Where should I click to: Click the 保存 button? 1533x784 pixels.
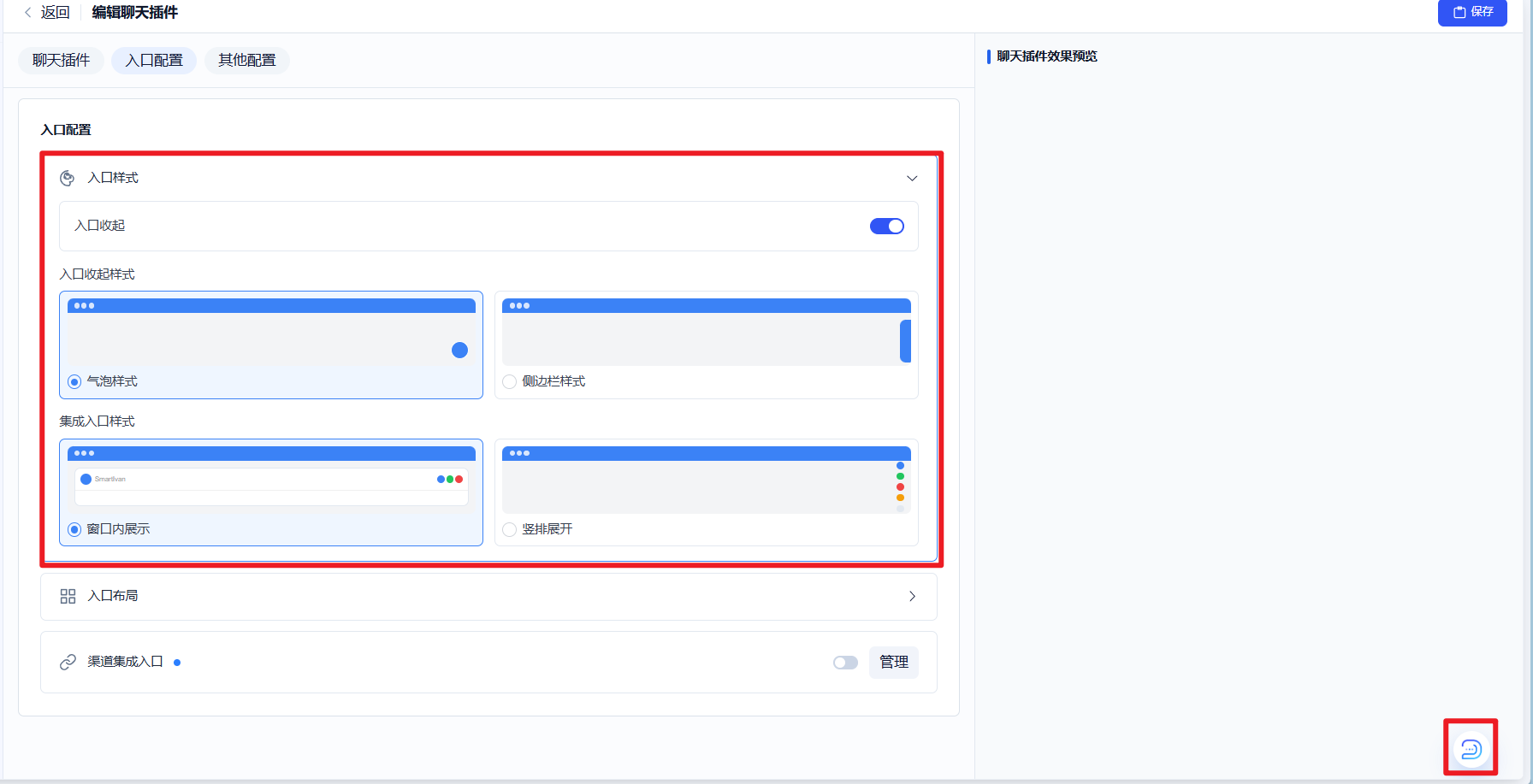[1472, 12]
